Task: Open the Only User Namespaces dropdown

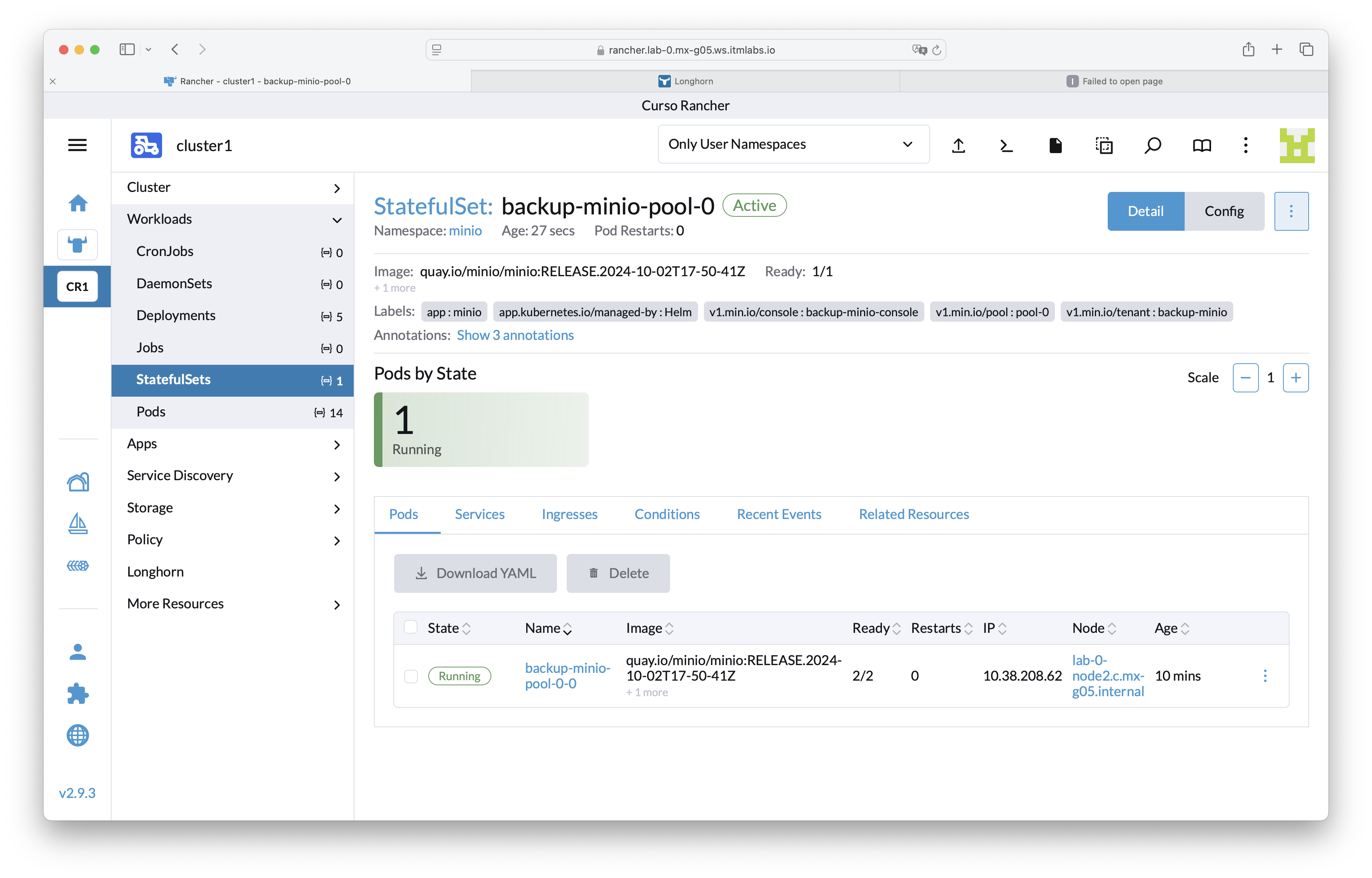Action: pyautogui.click(x=793, y=144)
